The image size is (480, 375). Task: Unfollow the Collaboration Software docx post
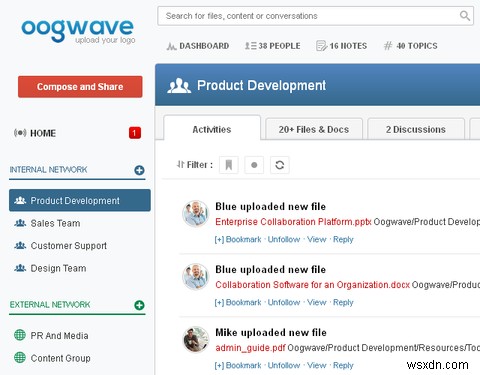coord(284,302)
